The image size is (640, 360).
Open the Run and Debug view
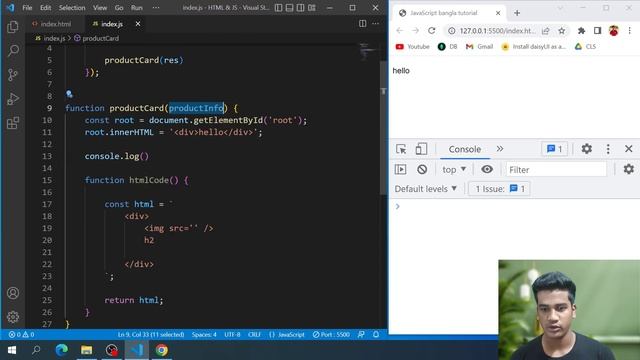point(13,99)
